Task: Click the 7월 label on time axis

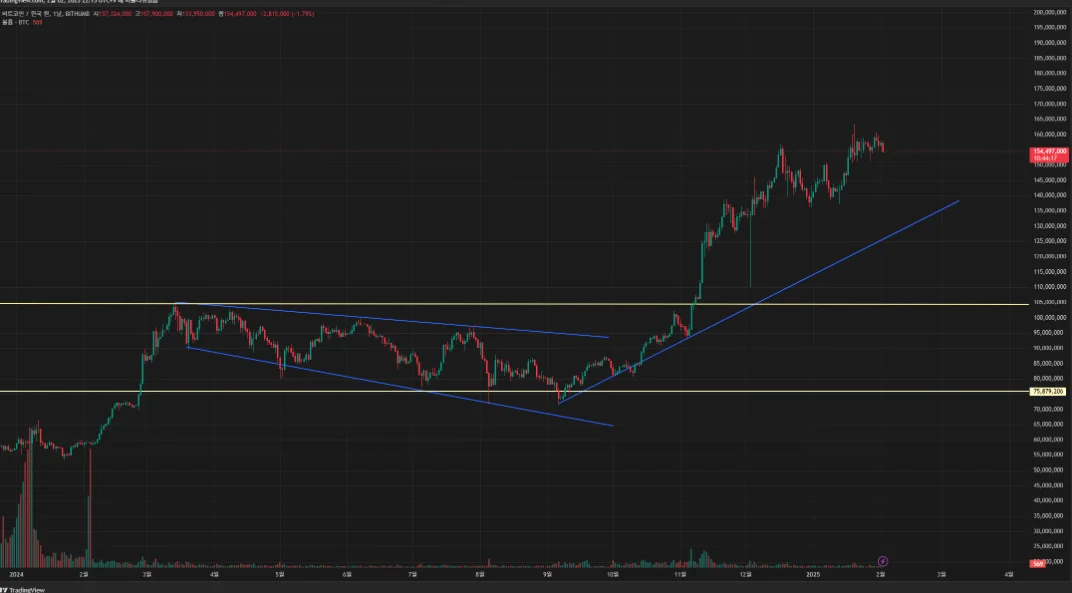Action: pyautogui.click(x=412, y=575)
